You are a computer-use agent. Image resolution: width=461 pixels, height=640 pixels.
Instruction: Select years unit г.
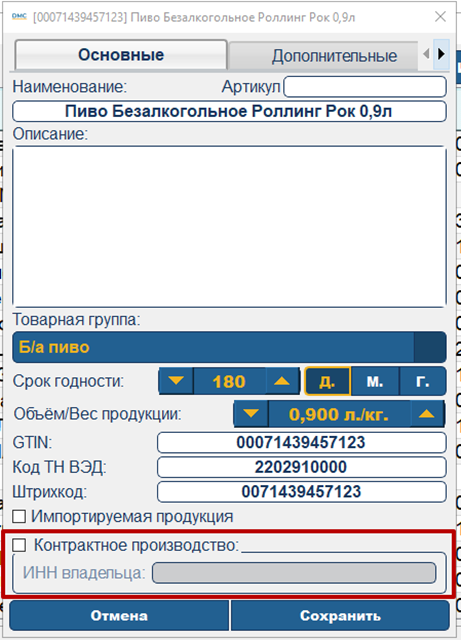(422, 381)
